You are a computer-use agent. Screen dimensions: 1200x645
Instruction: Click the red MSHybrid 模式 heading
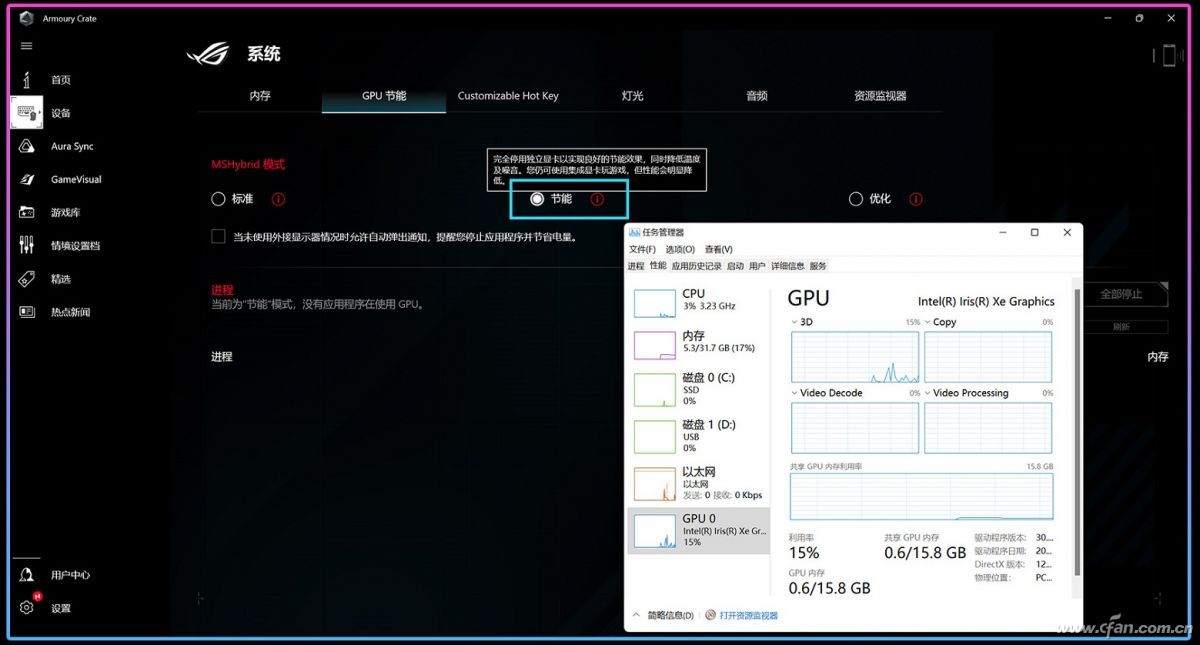[248, 164]
